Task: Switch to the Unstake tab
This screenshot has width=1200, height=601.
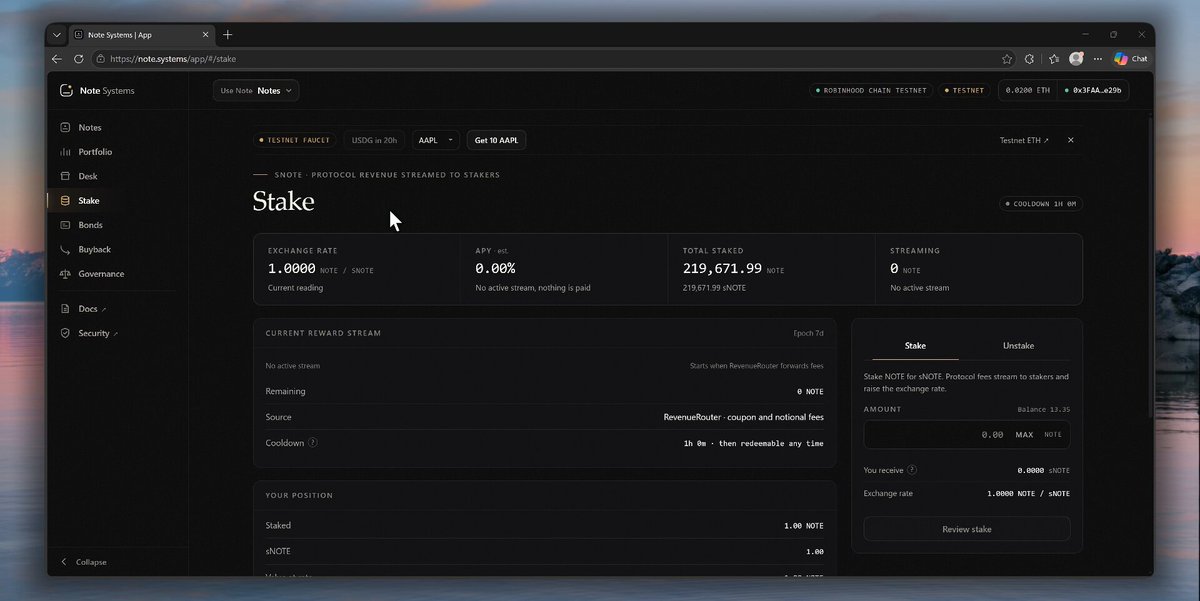Action: (x=1018, y=346)
